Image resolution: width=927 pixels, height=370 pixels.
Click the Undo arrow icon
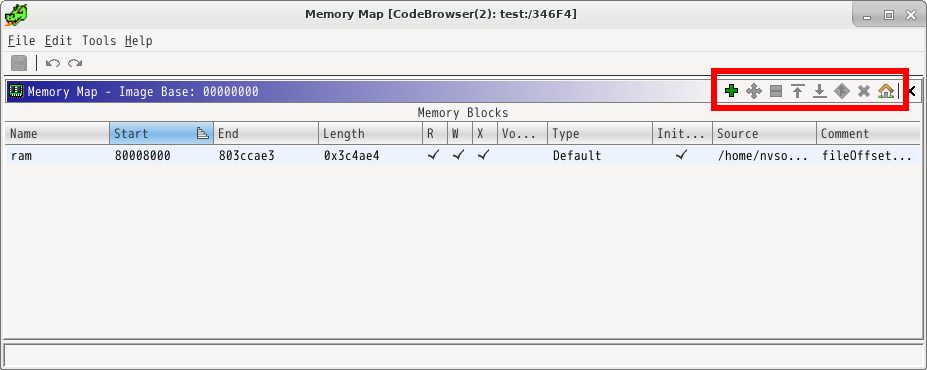click(53, 63)
